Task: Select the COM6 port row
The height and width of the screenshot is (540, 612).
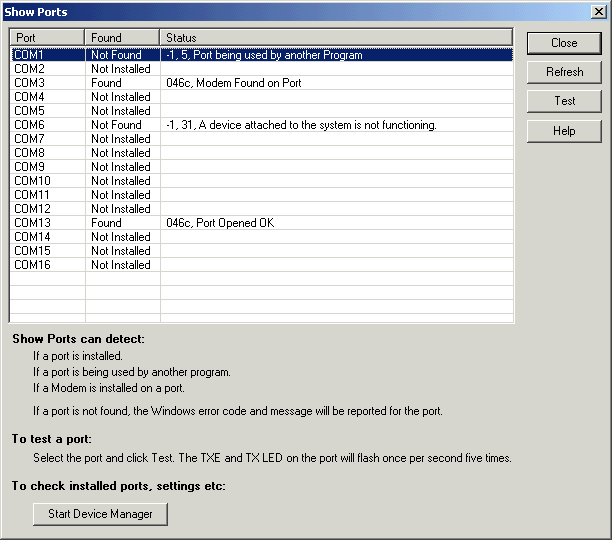Action: (x=262, y=125)
